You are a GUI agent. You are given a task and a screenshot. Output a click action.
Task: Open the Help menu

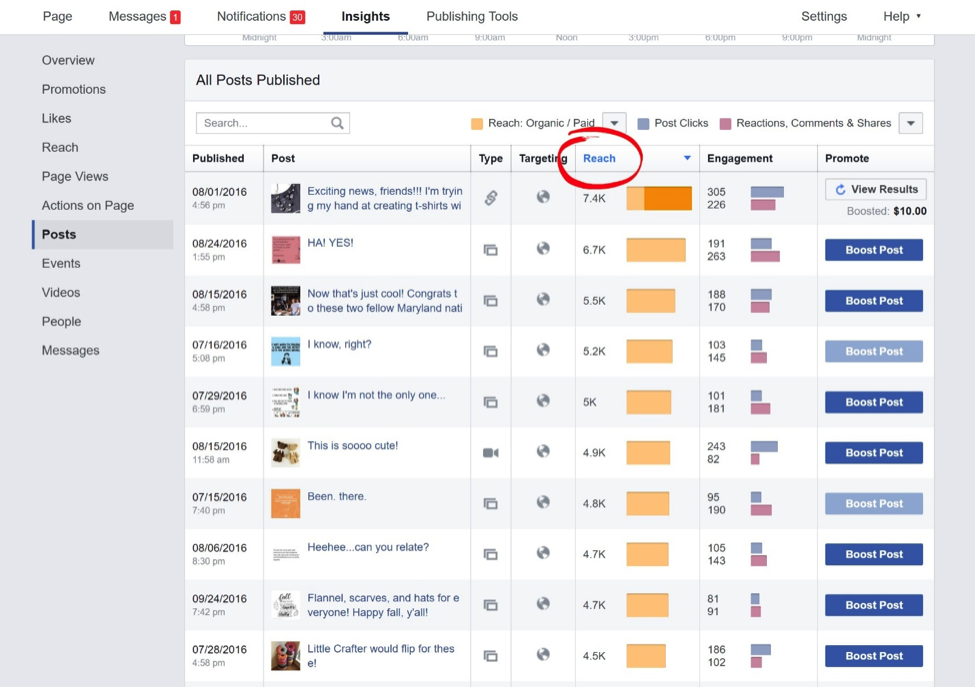coord(902,16)
